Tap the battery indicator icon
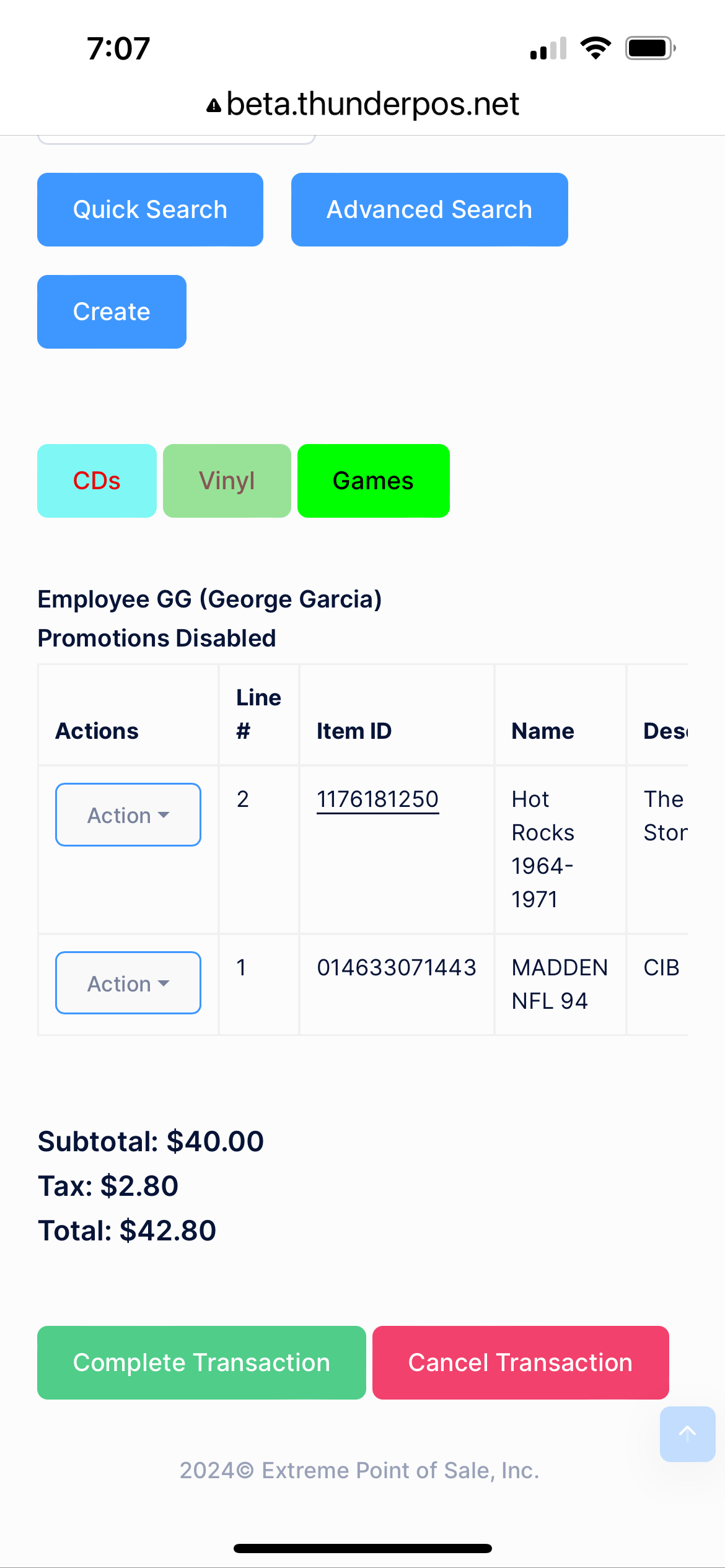This screenshot has width=725, height=1568. pos(649,48)
